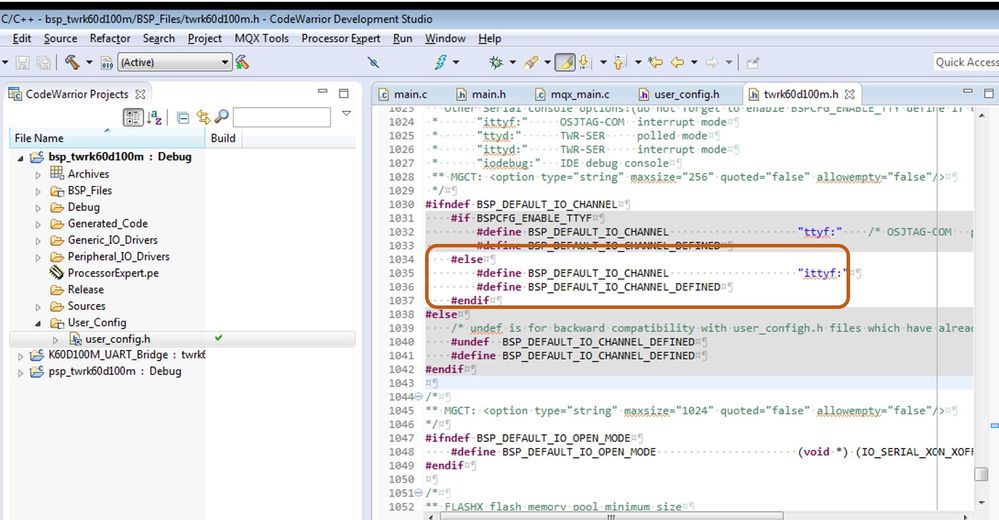
Task: Select ProcessorExpert.pe file
Action: tap(113, 273)
